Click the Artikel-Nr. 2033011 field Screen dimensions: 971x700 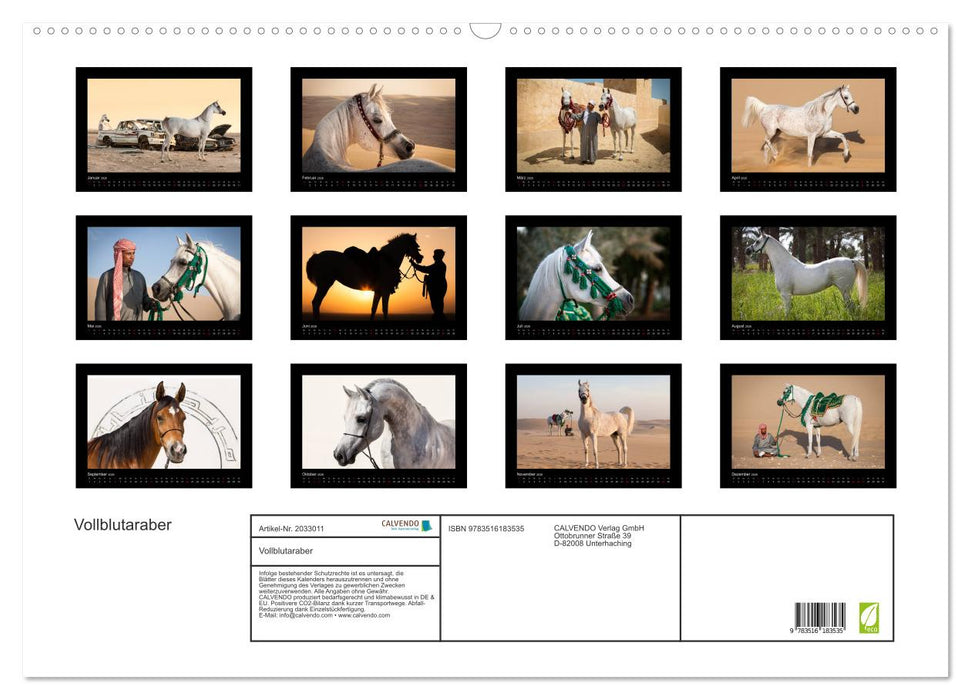pyautogui.click(x=291, y=528)
